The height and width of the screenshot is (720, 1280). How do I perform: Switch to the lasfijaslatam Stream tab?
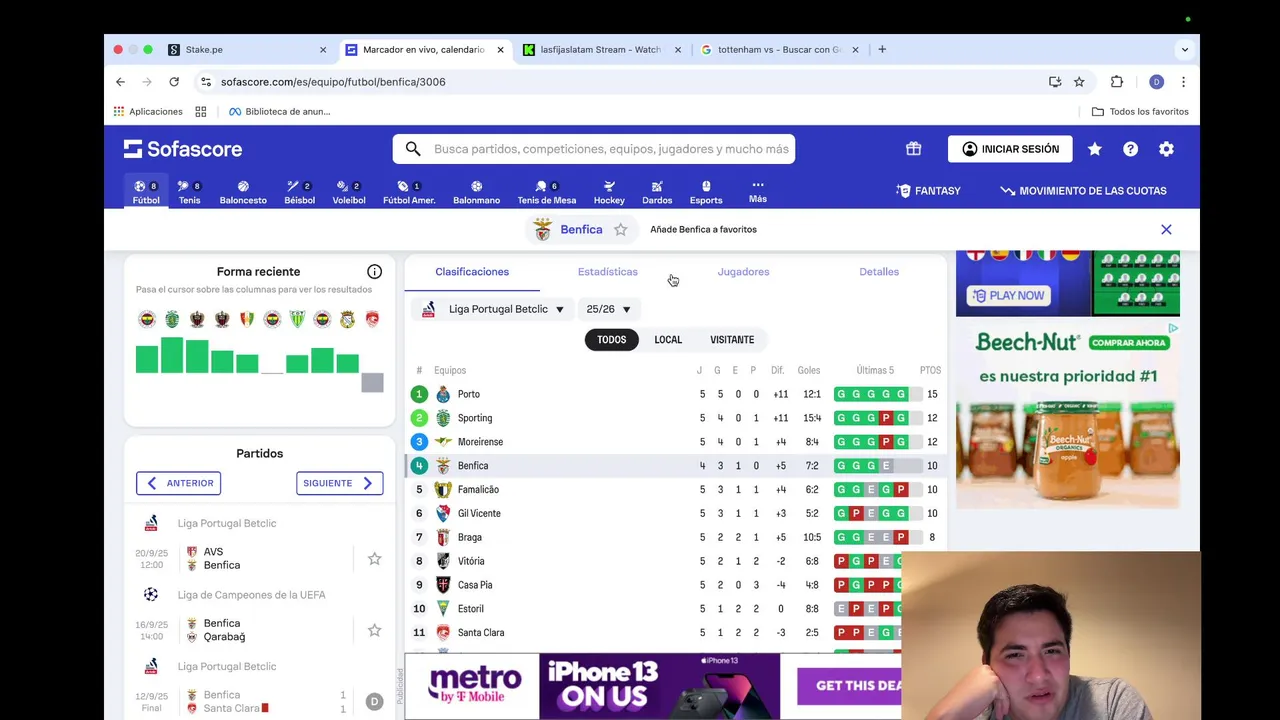[x=600, y=49]
